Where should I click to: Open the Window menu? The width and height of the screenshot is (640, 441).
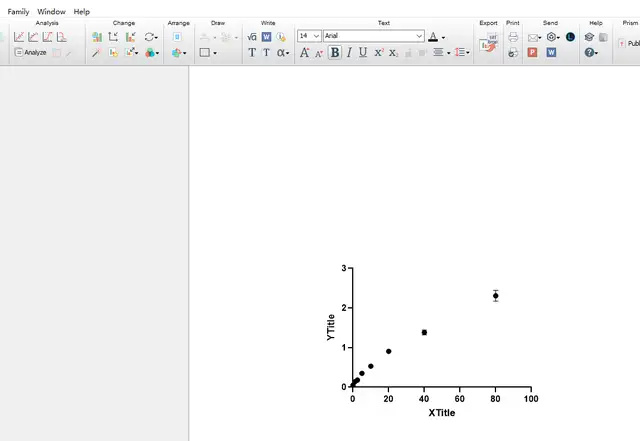tap(51, 12)
